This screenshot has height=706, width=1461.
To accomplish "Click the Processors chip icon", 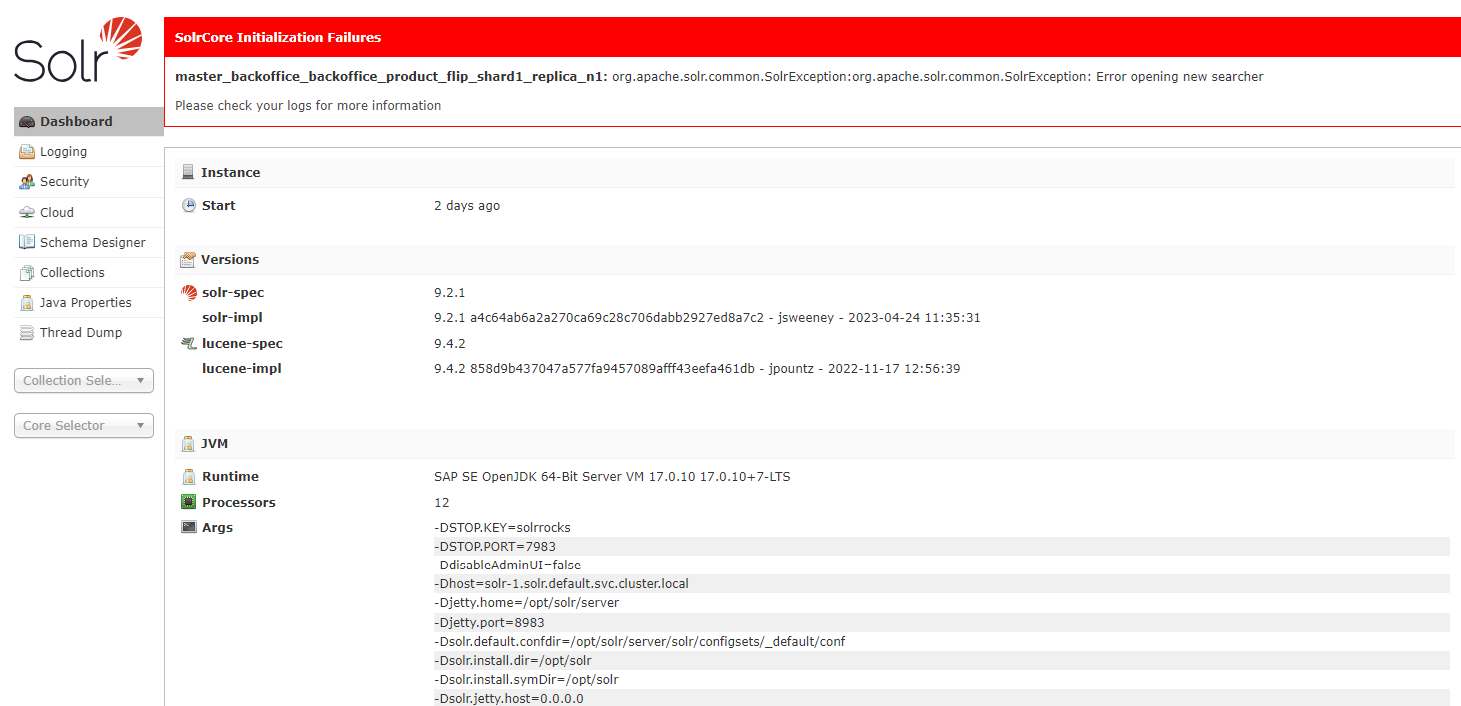I will pos(188,502).
